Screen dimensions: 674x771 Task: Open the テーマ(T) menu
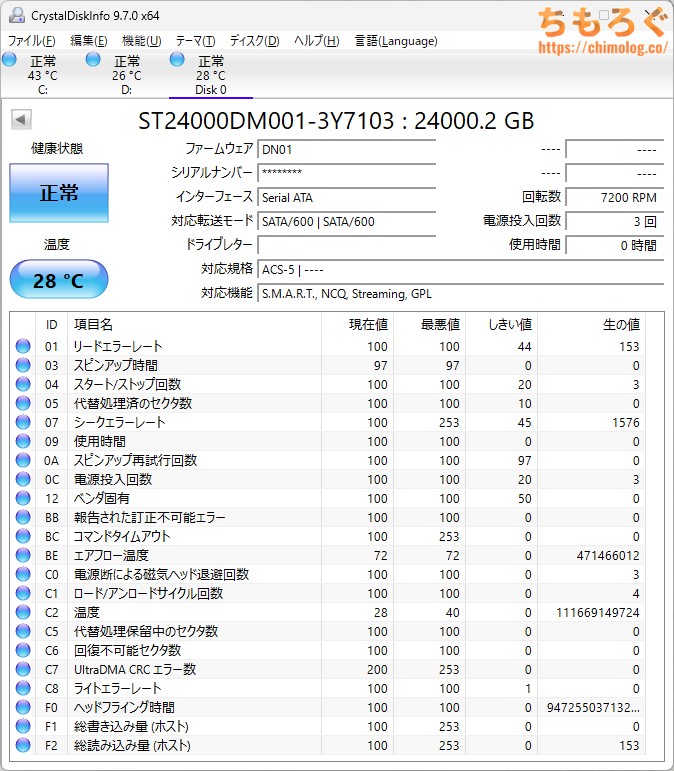[x=195, y=41]
